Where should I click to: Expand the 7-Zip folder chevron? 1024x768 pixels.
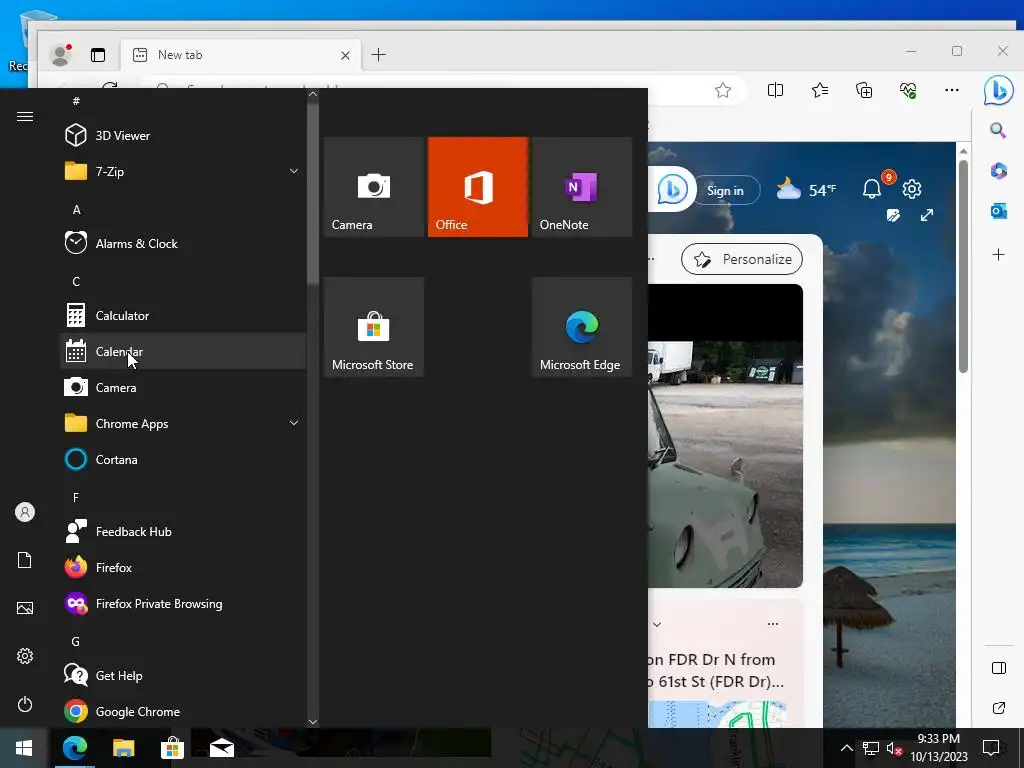coord(294,171)
